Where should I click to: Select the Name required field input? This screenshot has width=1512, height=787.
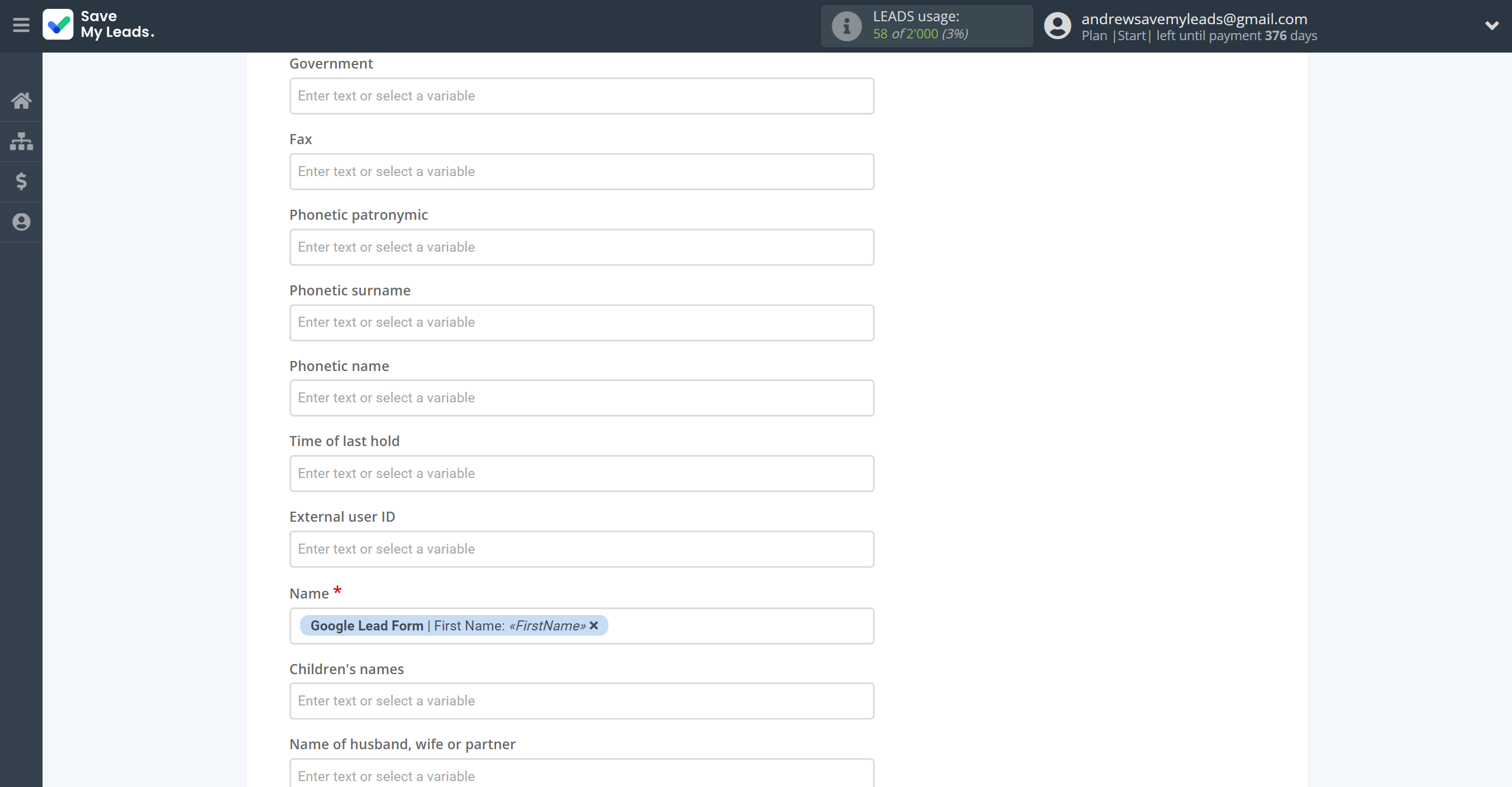click(x=581, y=625)
